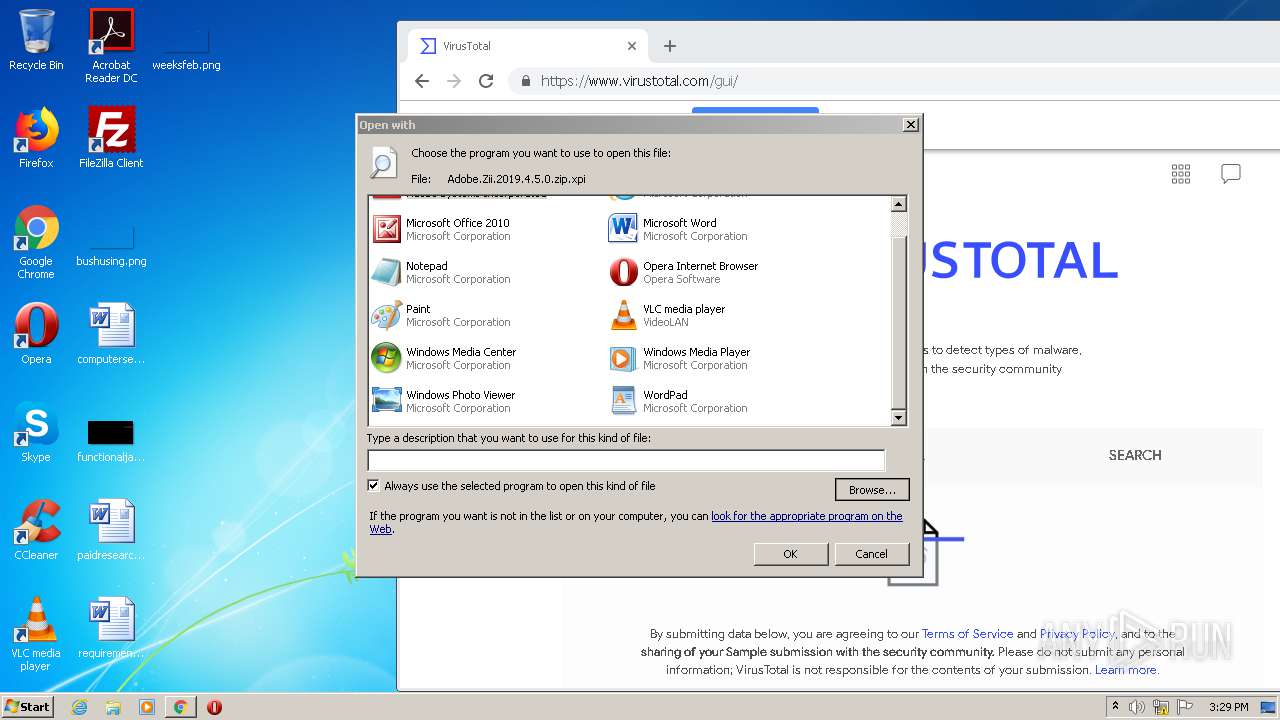Select Google Chrome desktop shortcut
The width and height of the screenshot is (1280, 720).
pos(36,242)
